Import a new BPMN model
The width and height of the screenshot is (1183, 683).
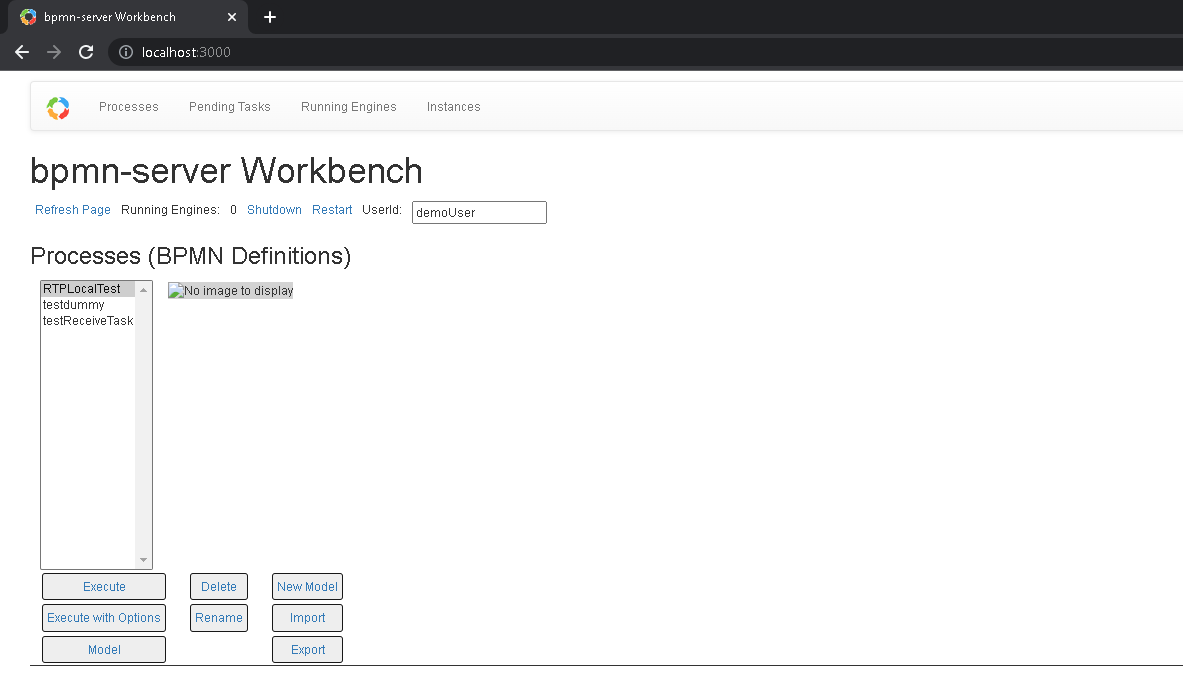(307, 617)
